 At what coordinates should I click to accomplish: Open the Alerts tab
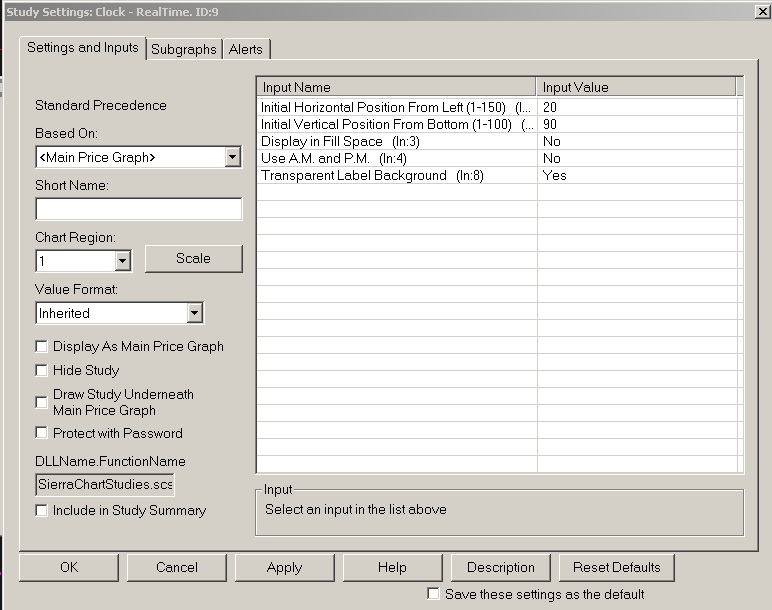pyautogui.click(x=246, y=49)
